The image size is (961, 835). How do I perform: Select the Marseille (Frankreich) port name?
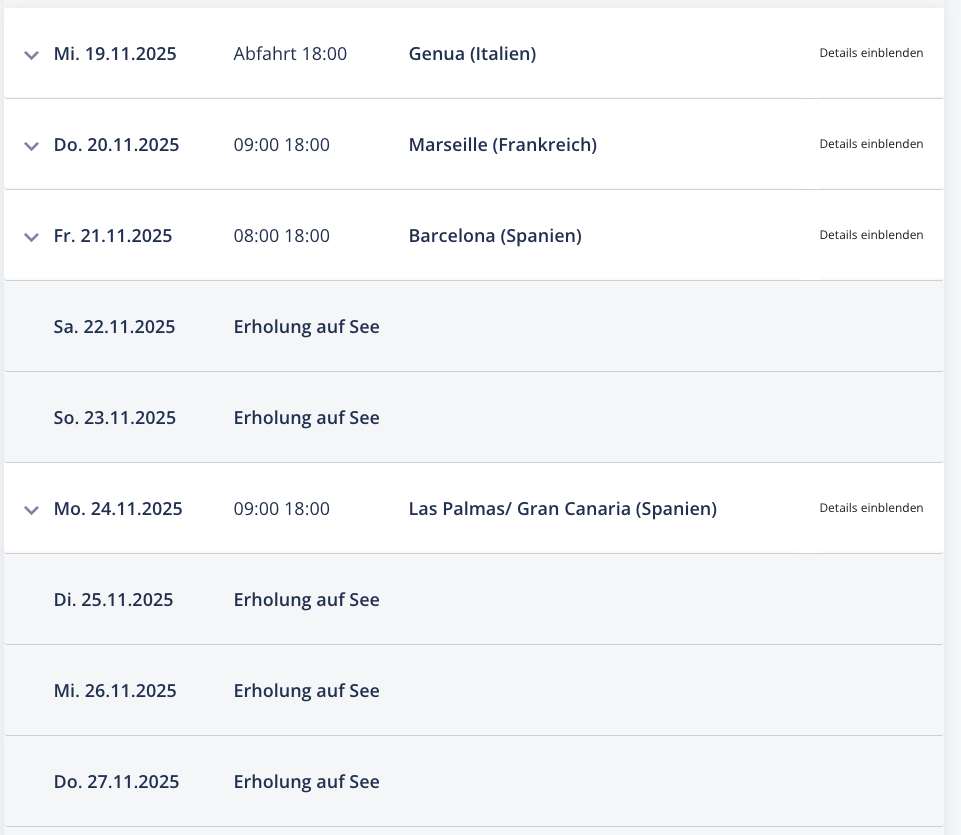point(503,145)
